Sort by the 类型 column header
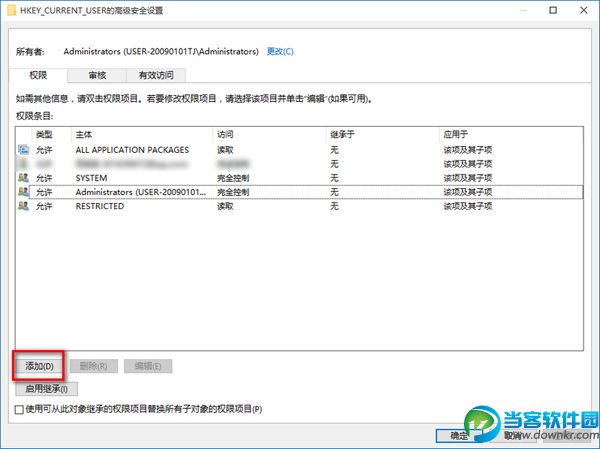The height and width of the screenshot is (449, 600). tap(44, 134)
